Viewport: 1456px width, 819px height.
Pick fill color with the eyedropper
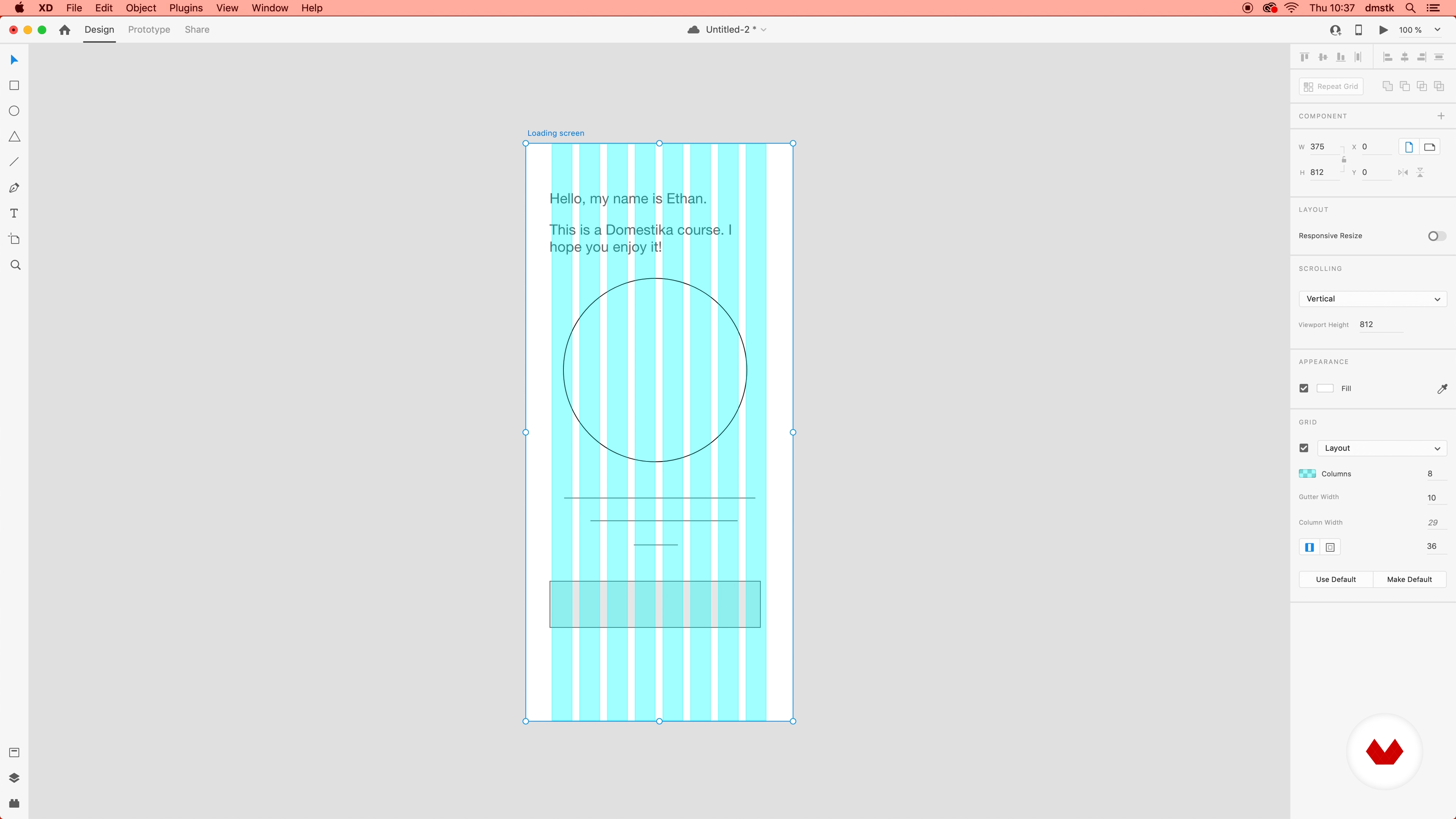pyautogui.click(x=1442, y=388)
